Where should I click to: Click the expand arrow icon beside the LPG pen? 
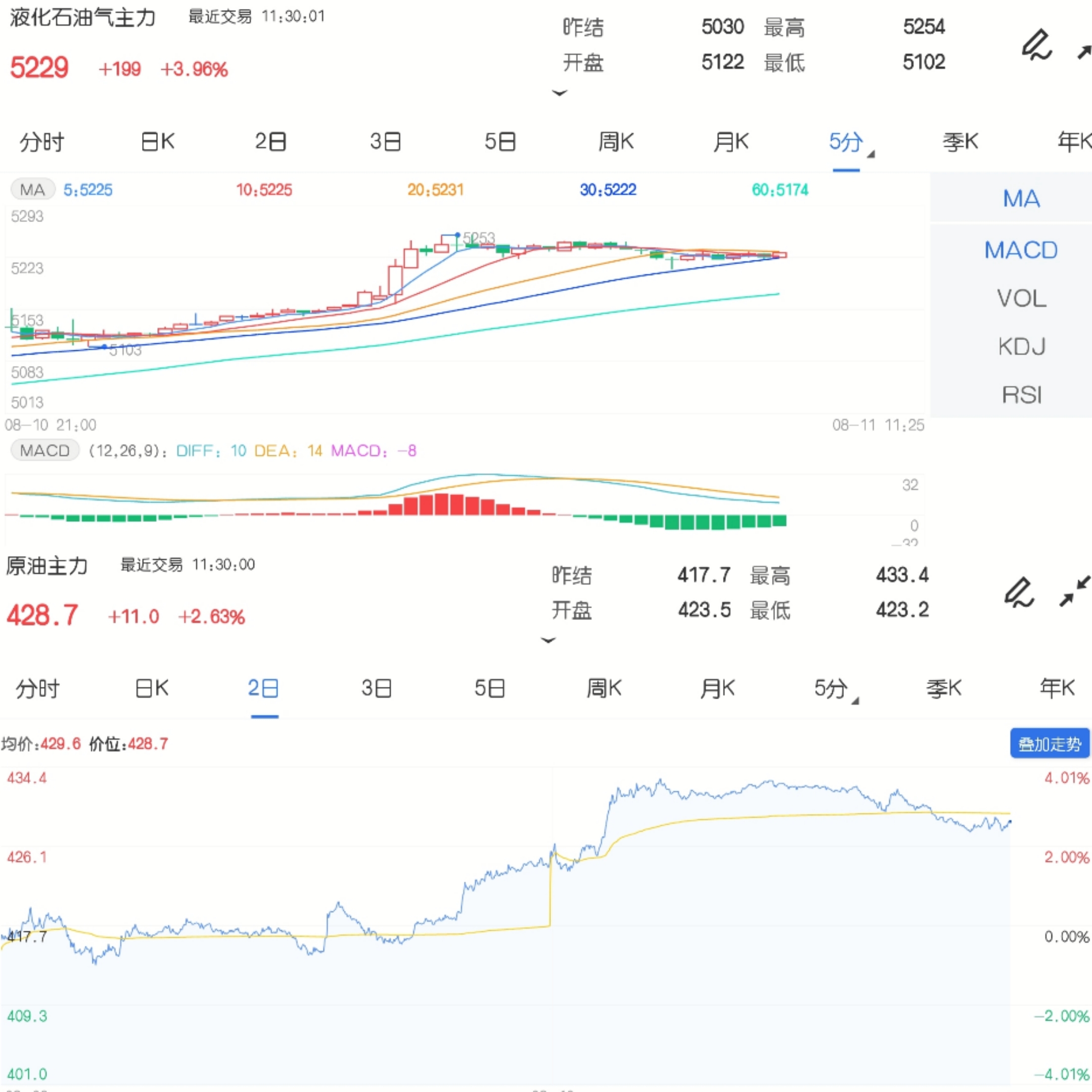click(1082, 52)
